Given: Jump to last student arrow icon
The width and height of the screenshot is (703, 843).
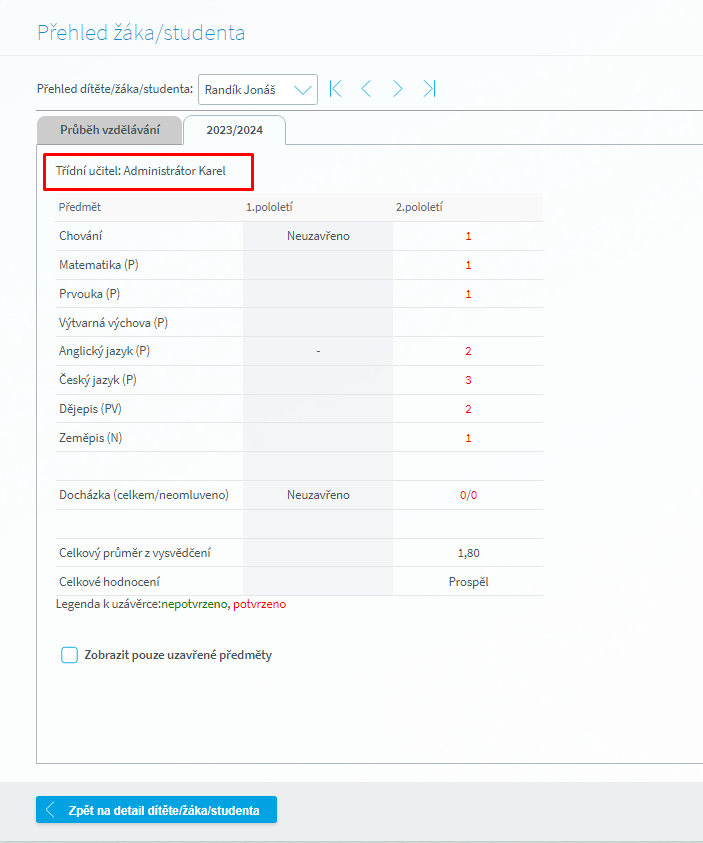Looking at the screenshot, I should point(429,89).
